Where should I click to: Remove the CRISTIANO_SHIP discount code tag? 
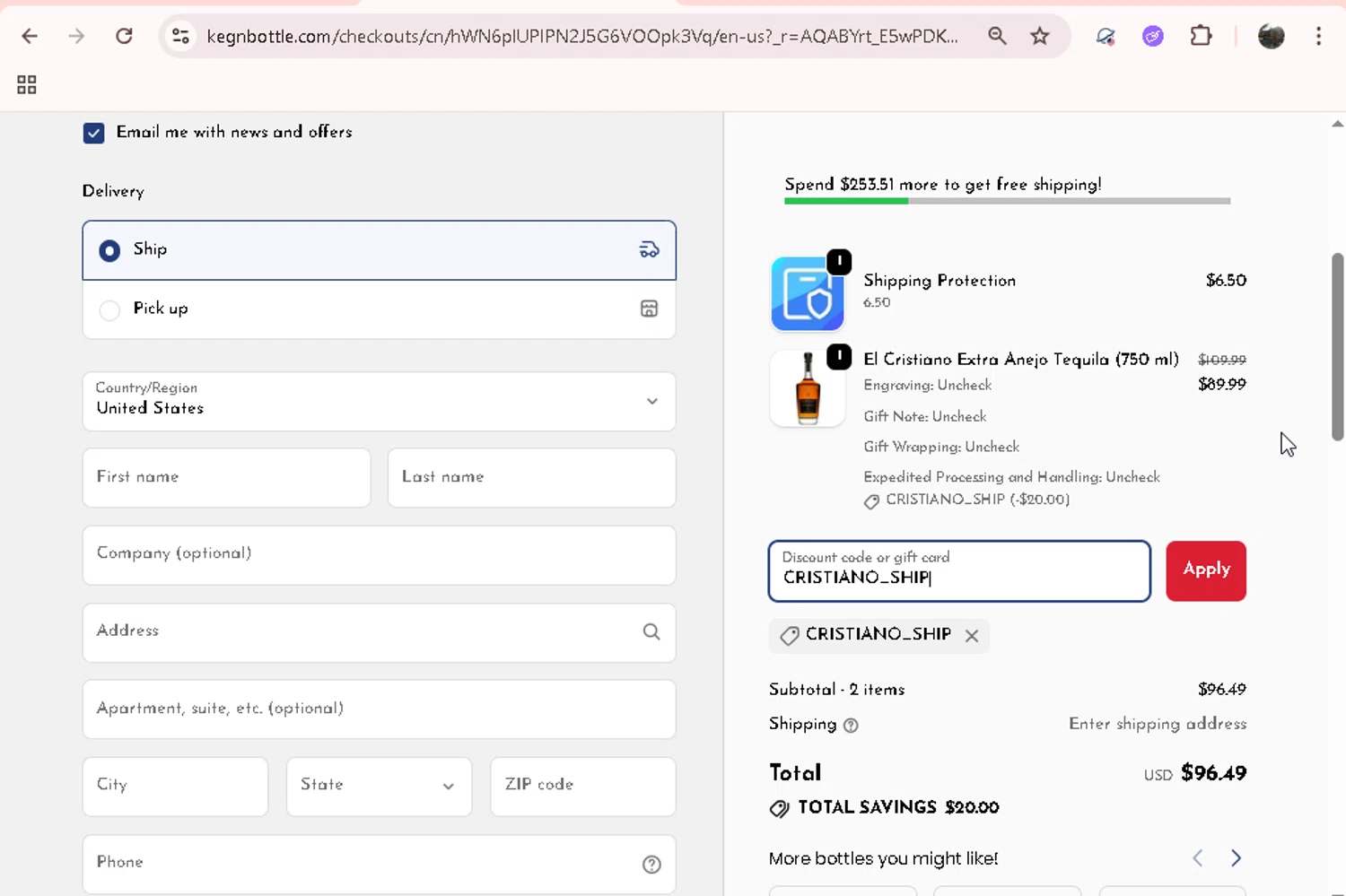click(x=972, y=636)
